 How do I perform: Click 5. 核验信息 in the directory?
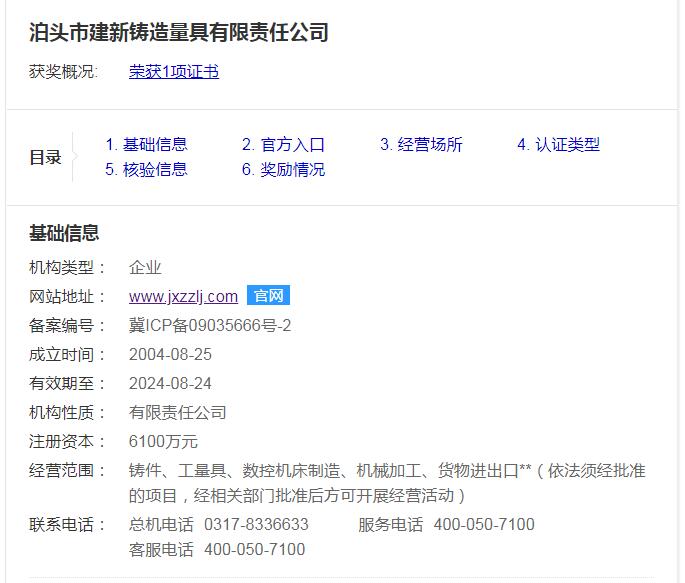(146, 169)
